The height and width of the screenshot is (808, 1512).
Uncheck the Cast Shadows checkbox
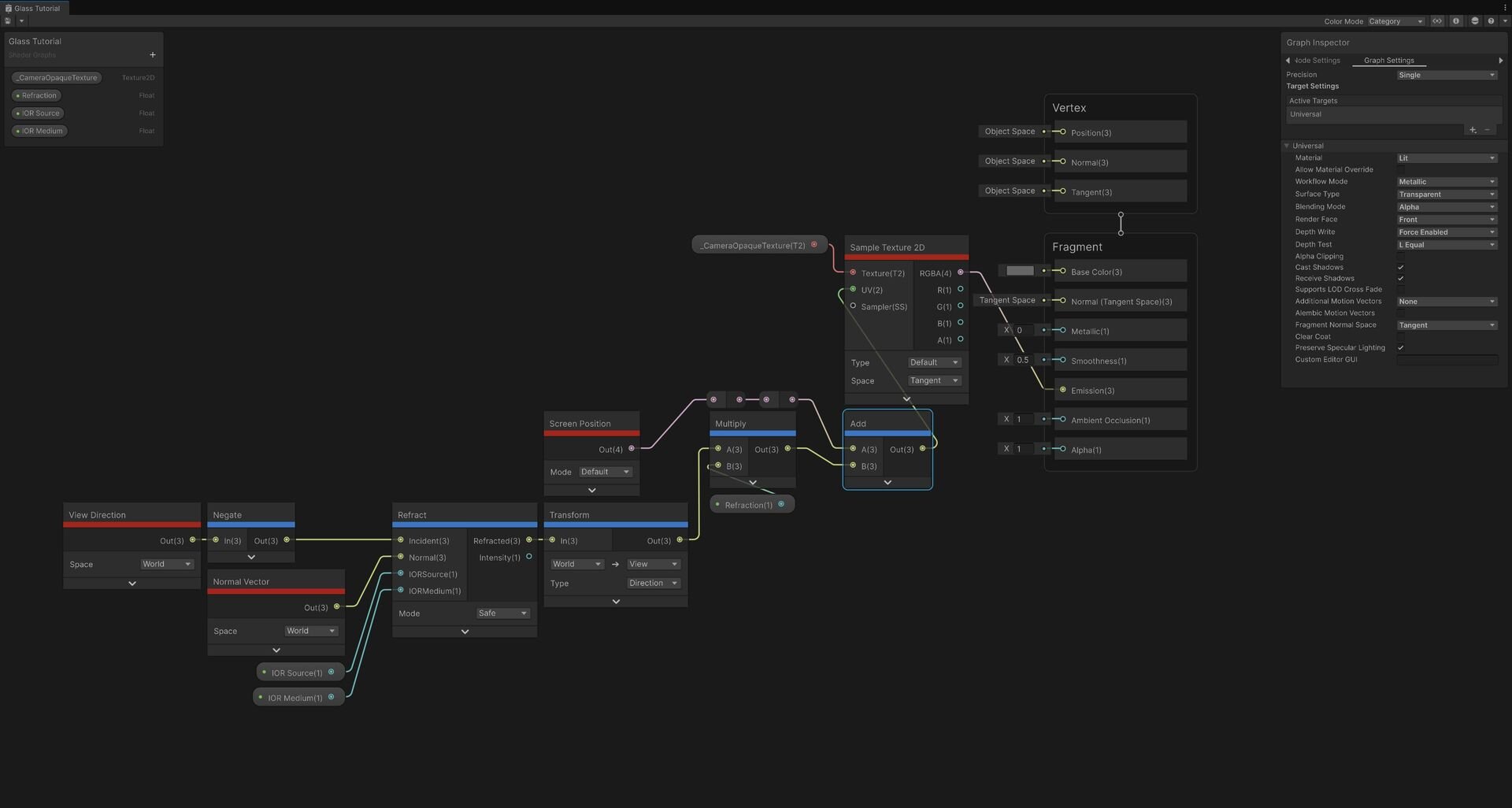(1401, 268)
